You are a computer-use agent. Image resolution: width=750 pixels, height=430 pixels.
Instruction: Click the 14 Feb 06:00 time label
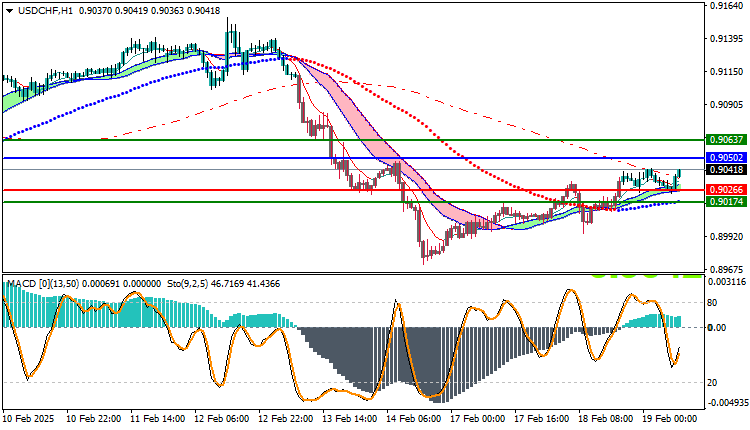coord(414,419)
